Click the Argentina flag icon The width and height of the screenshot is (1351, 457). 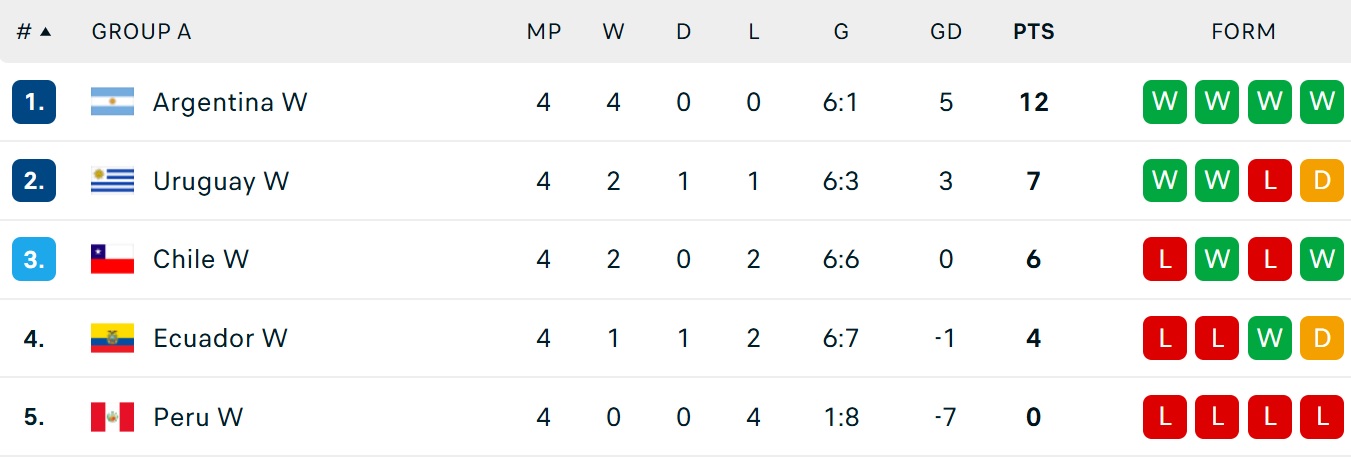[112, 102]
